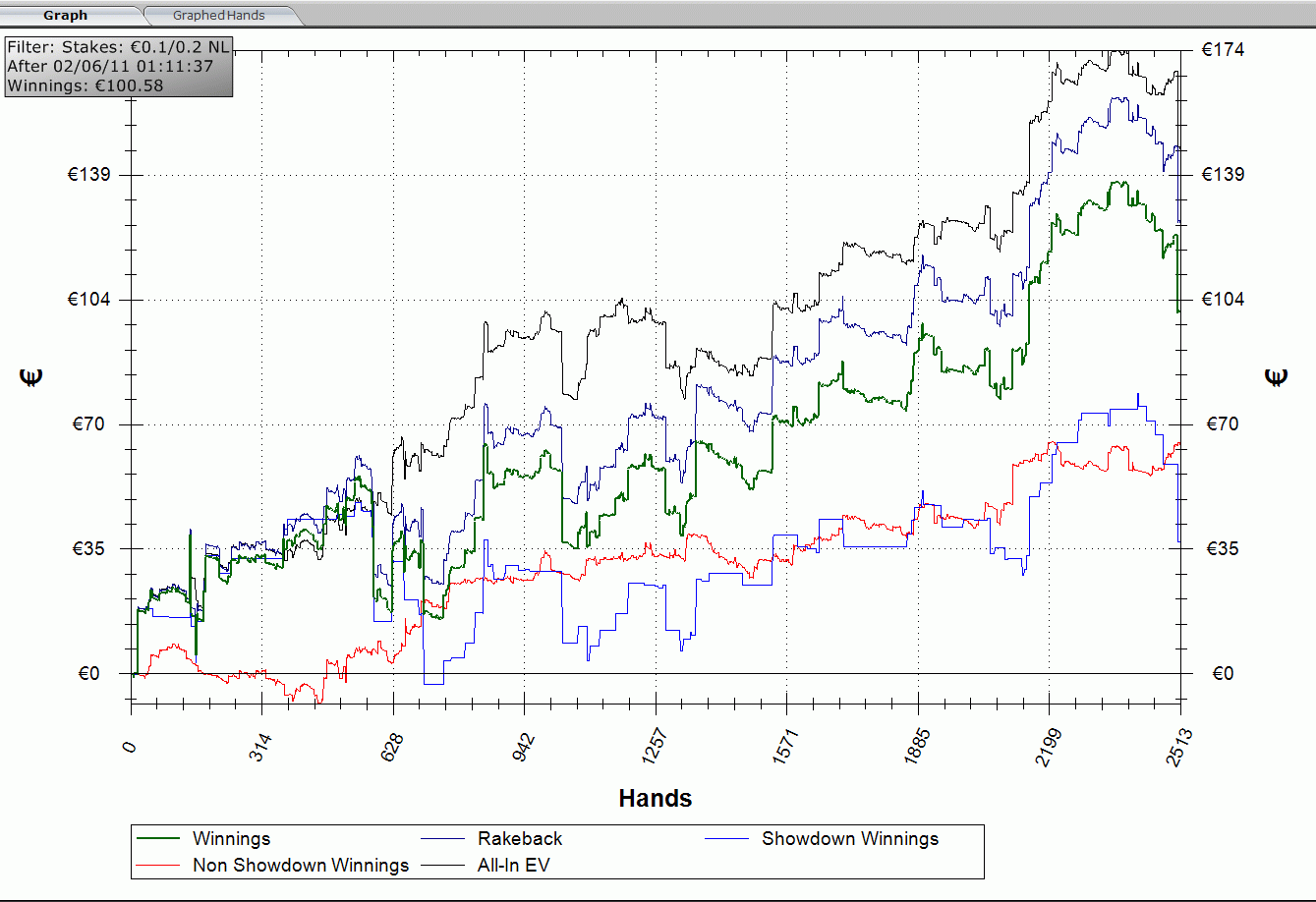Click the left € axis title
Screen dimensions: 1316x902
pos(33,378)
